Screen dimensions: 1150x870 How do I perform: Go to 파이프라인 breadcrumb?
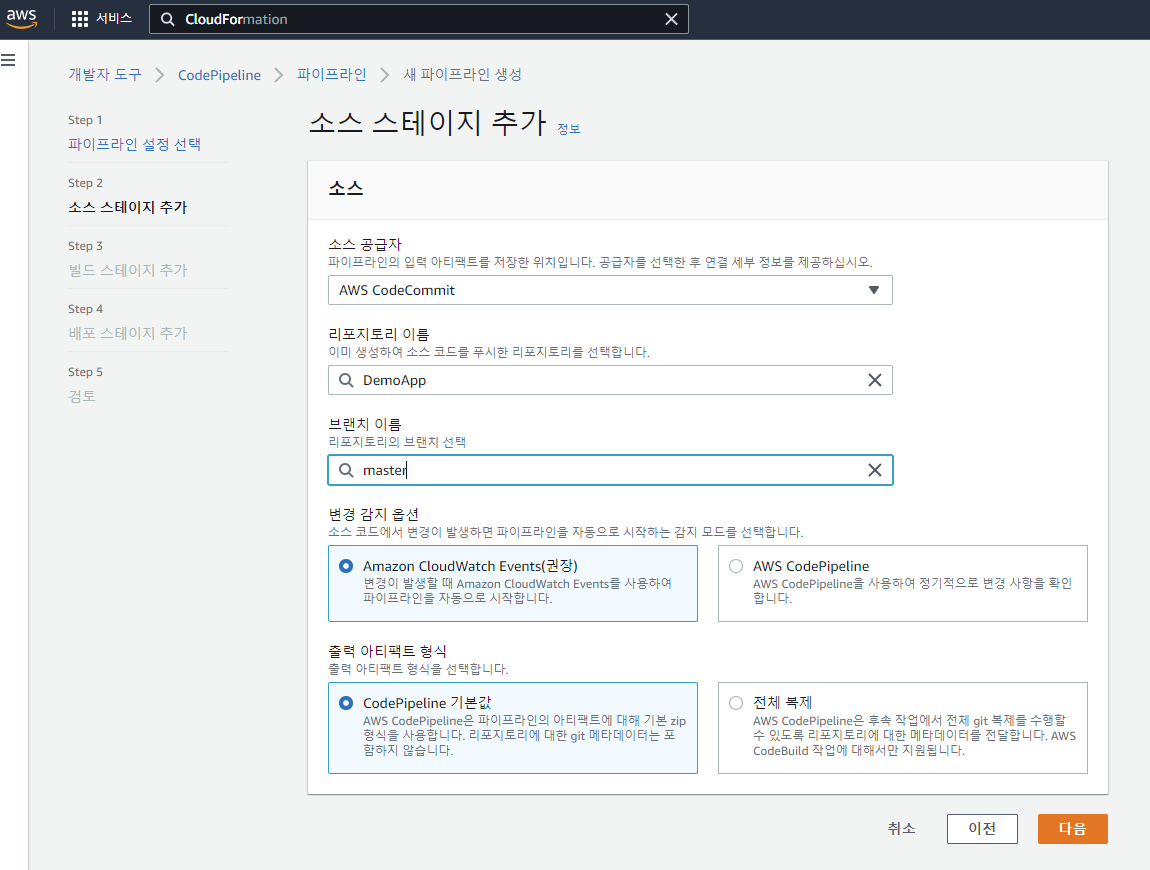click(332, 74)
